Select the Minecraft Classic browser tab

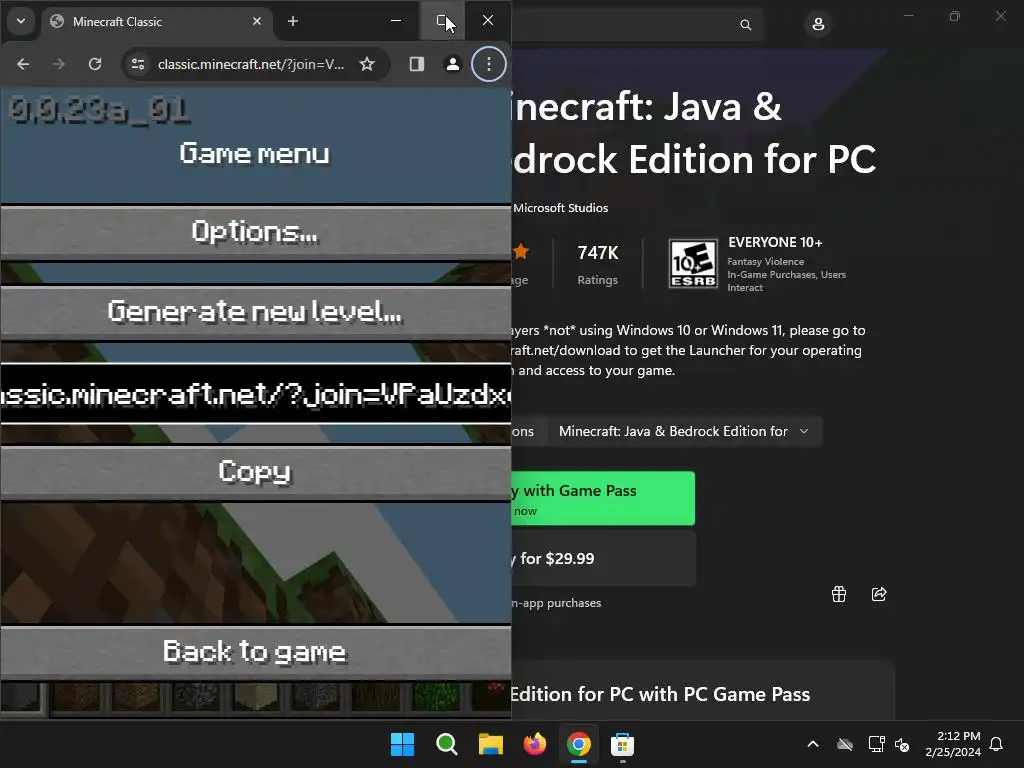point(157,22)
